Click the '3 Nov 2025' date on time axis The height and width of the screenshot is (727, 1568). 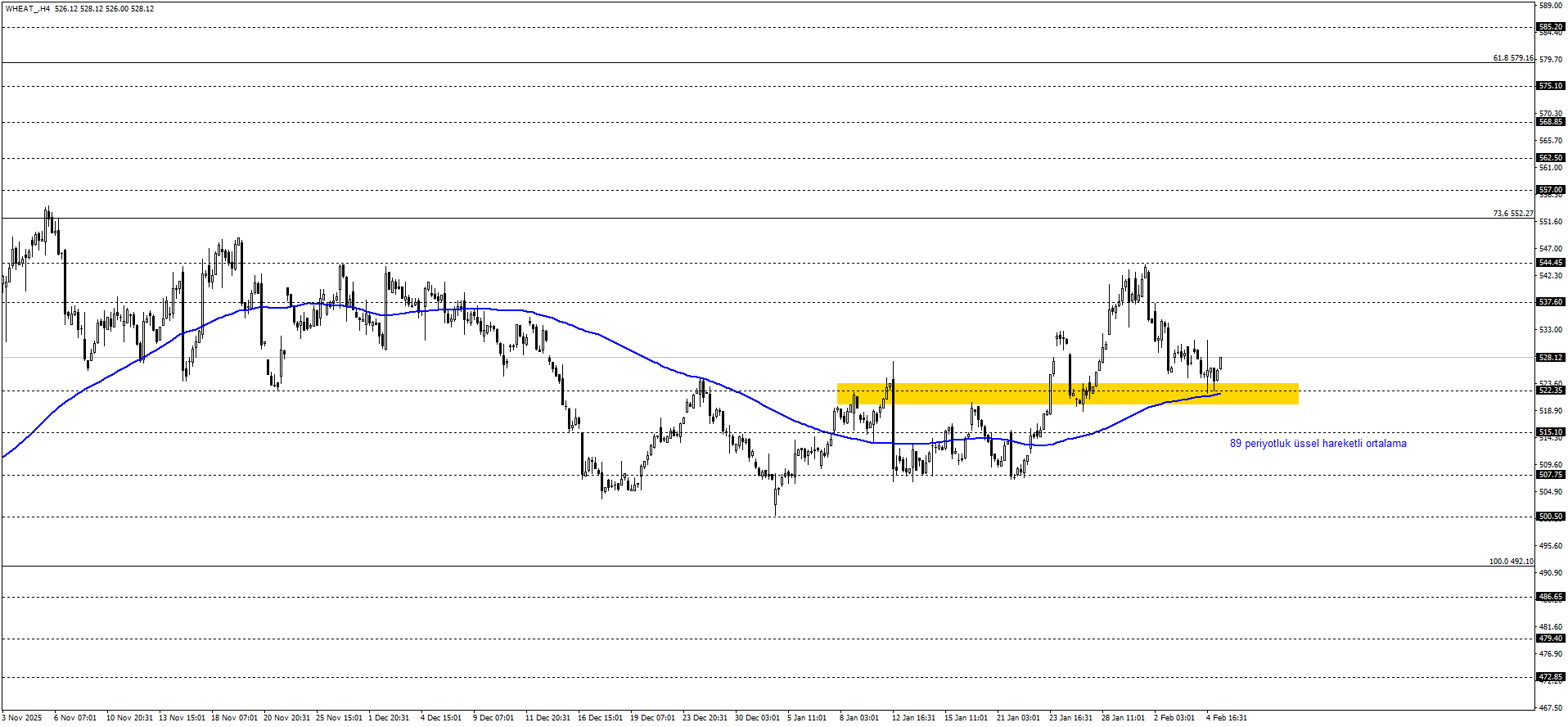[22, 718]
